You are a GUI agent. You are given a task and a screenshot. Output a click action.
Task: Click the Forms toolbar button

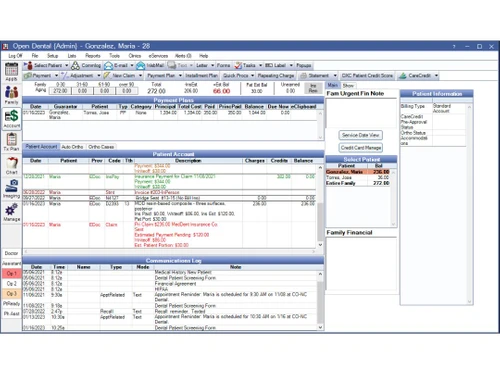223,65
